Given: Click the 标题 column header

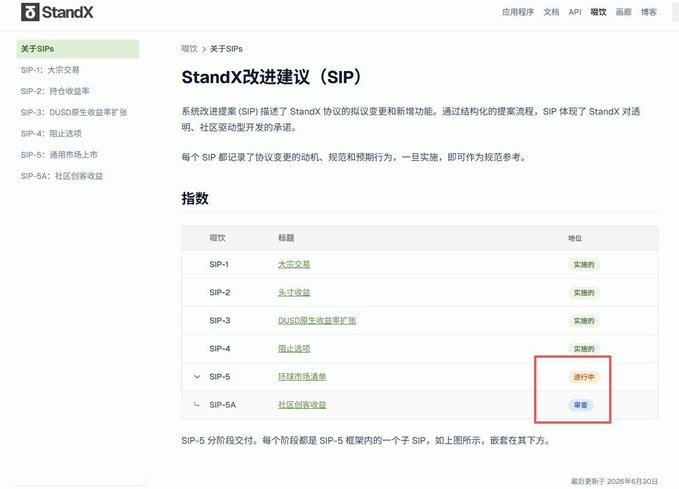Looking at the screenshot, I should (286, 238).
